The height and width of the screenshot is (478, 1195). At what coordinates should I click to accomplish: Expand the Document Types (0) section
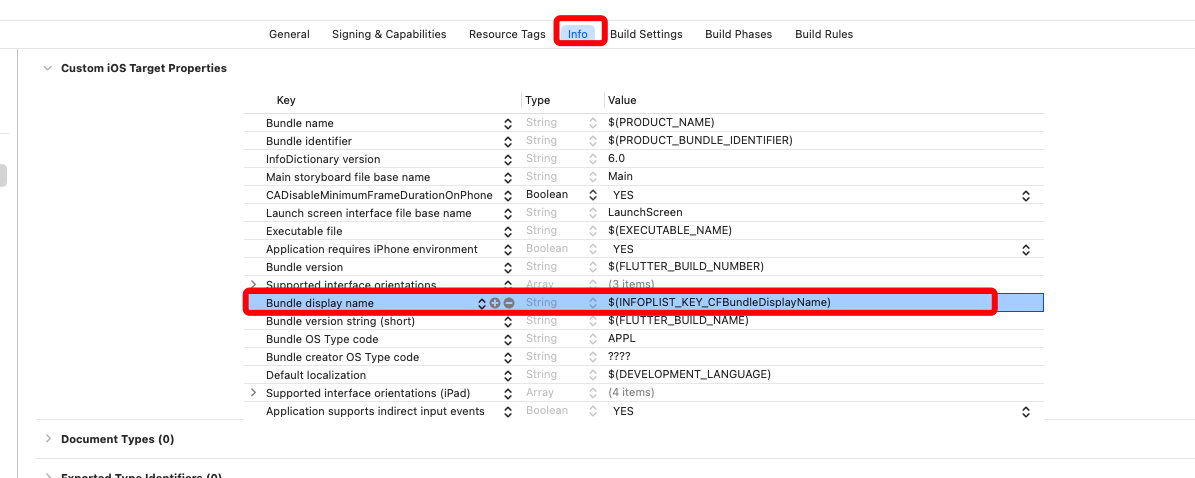tap(46, 439)
